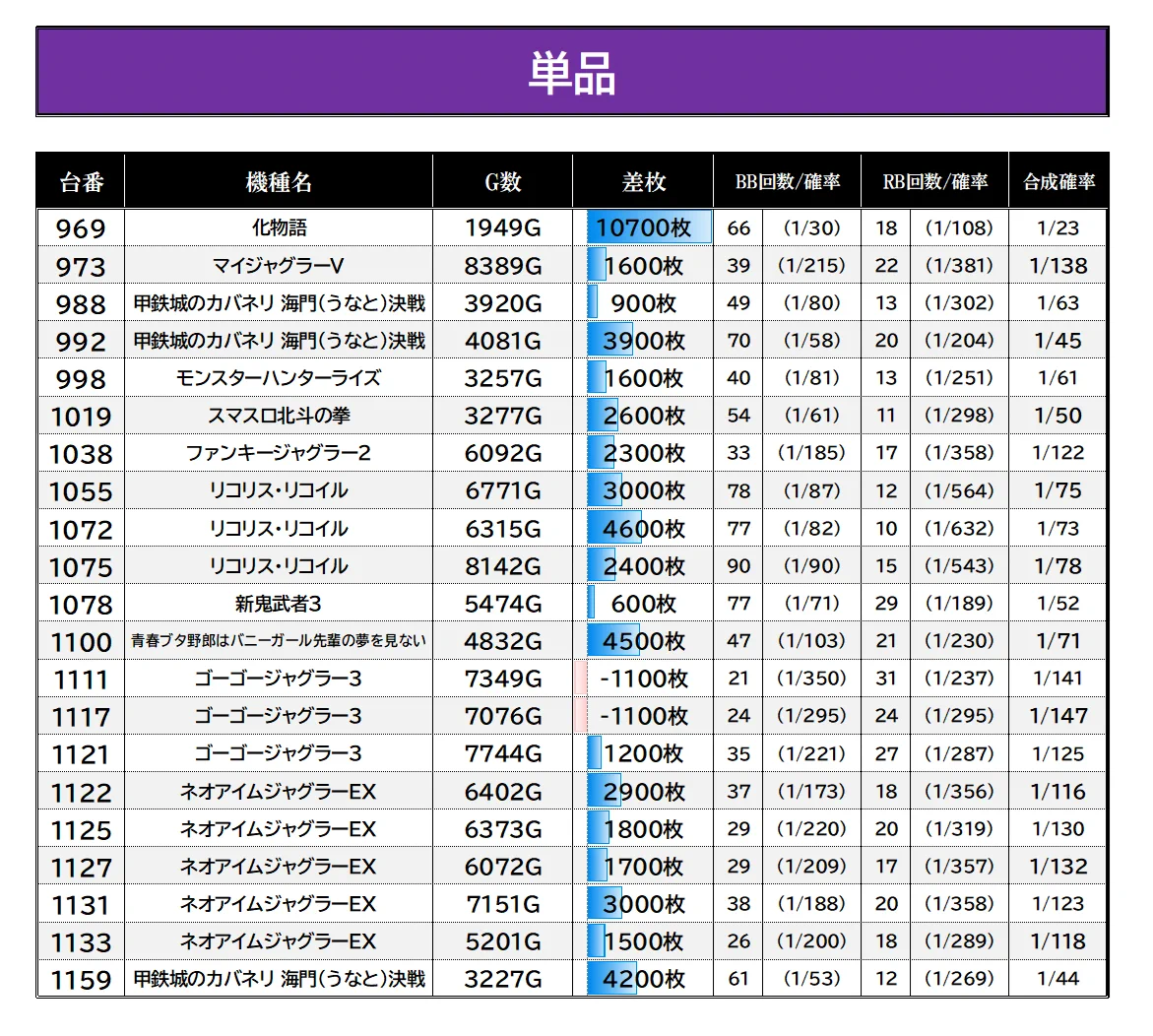Select machine number 1131 cell
The width and height of the screenshot is (1153, 1036).
coord(81,905)
